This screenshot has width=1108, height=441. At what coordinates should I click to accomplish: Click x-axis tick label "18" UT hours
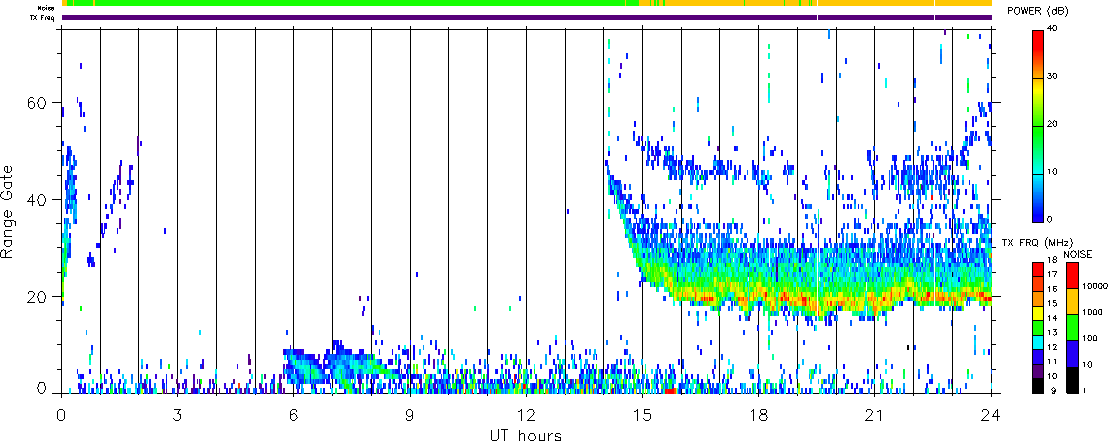coord(759,414)
